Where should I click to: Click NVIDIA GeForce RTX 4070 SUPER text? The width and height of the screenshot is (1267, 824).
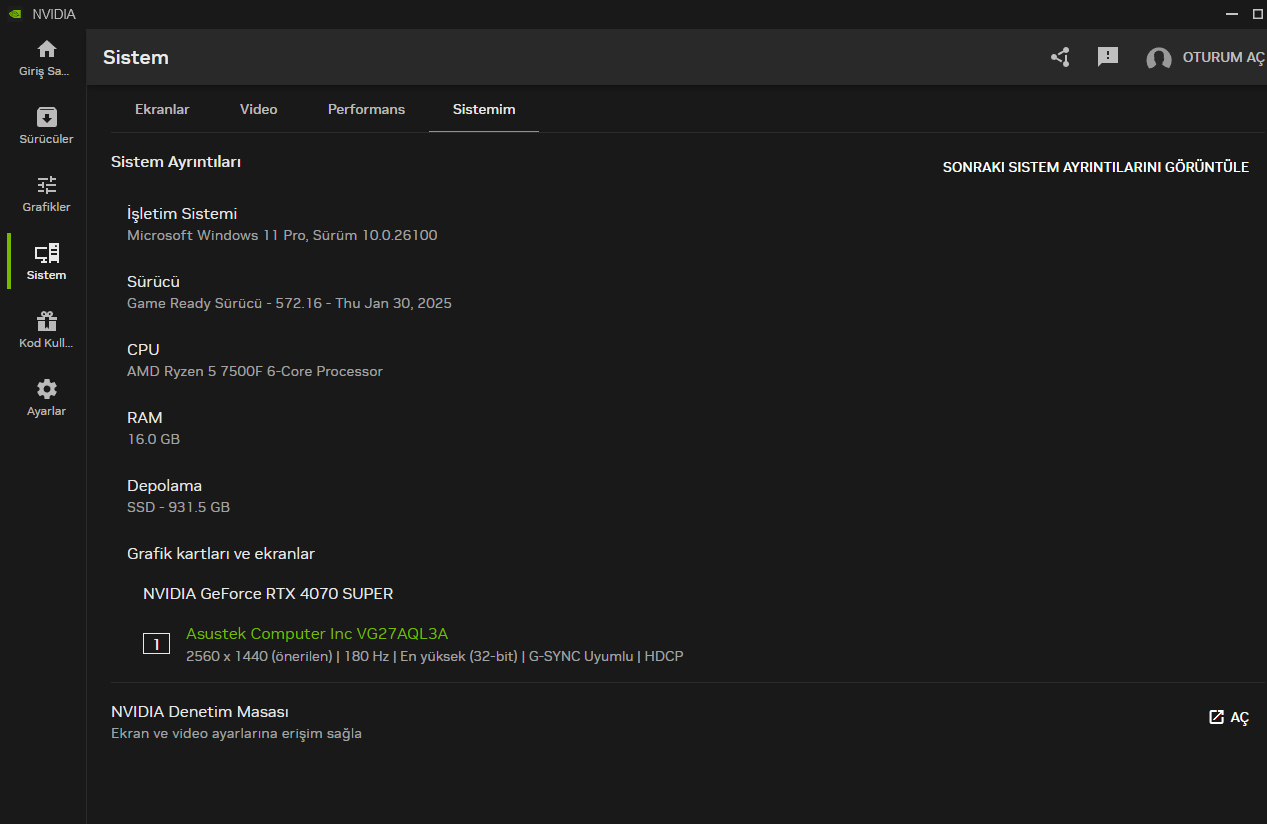click(268, 593)
